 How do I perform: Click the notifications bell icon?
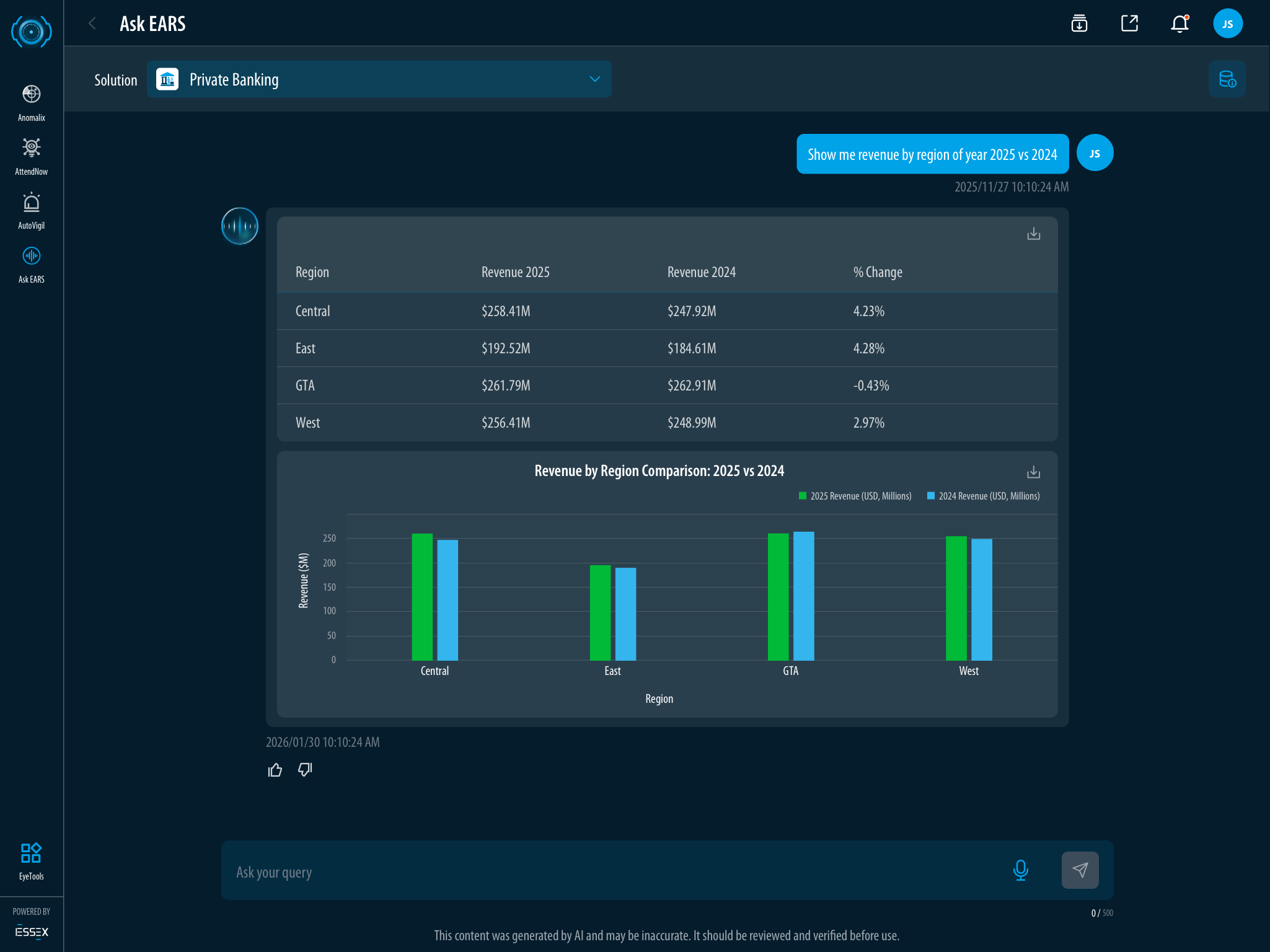pyautogui.click(x=1179, y=24)
